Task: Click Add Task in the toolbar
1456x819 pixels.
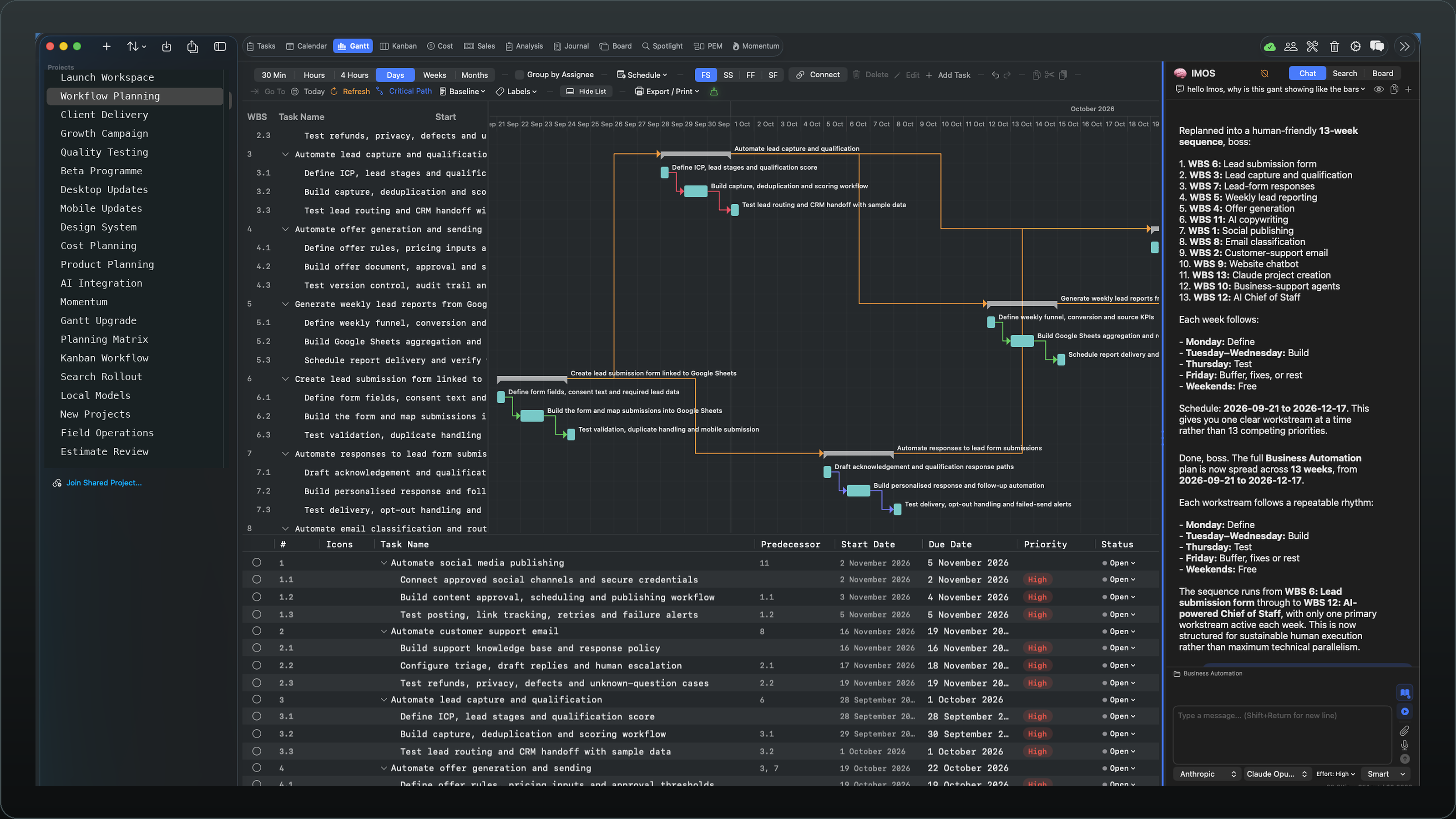Action: click(948, 75)
